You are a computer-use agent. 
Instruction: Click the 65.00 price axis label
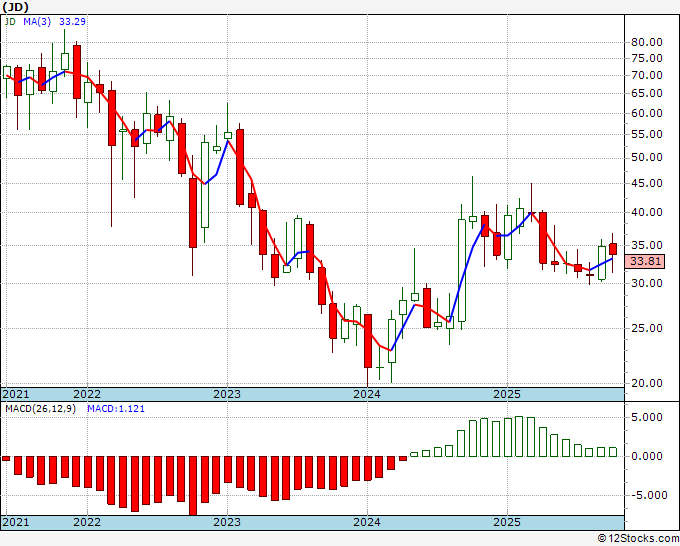pos(647,94)
